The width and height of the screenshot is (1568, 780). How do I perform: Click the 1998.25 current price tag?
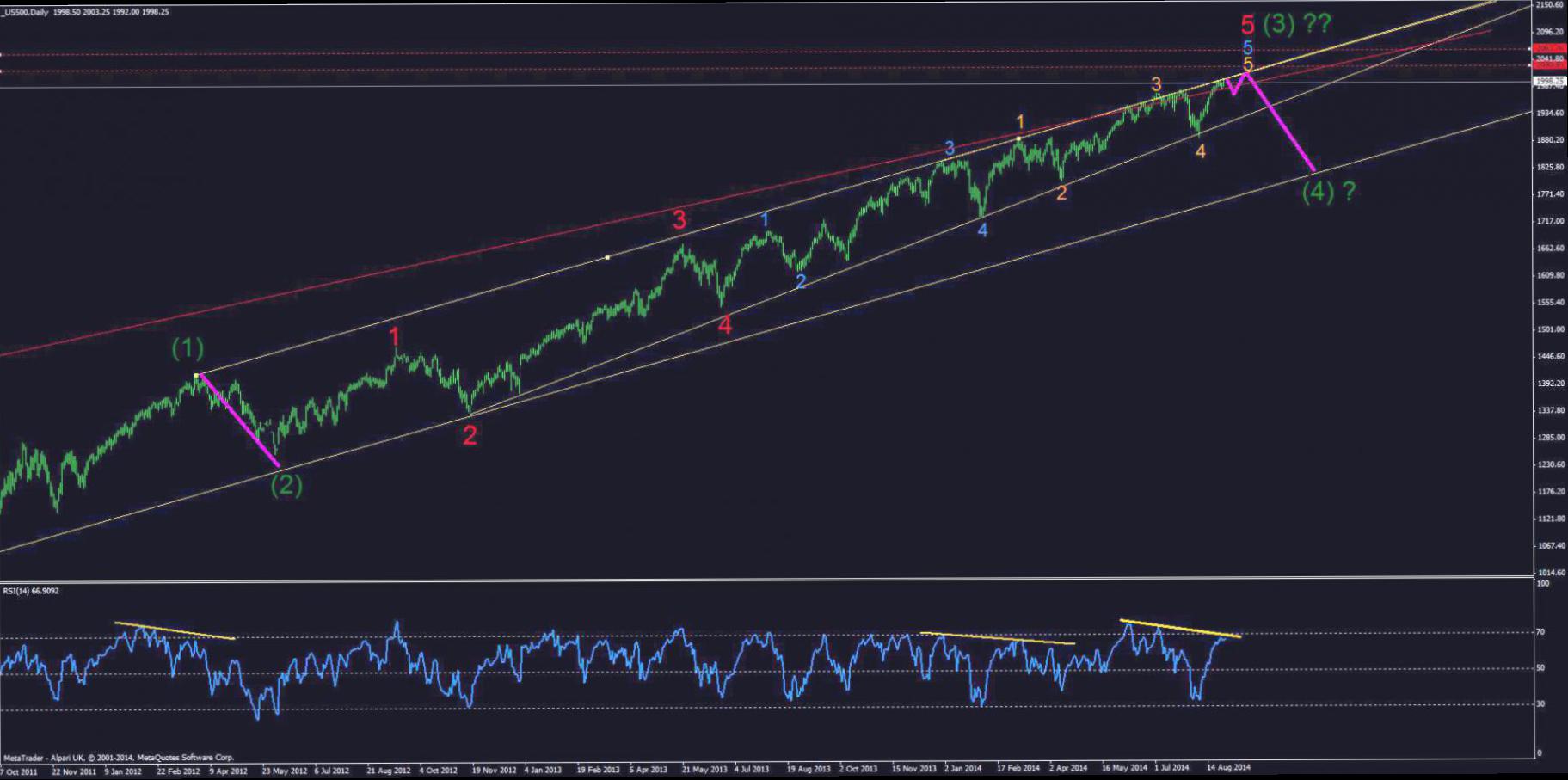point(1551,81)
